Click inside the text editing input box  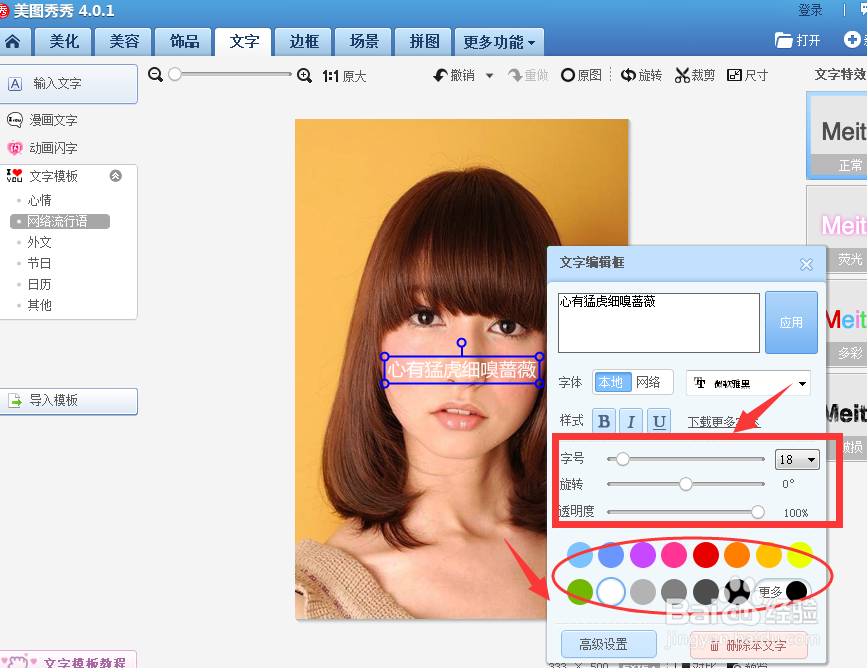point(659,322)
